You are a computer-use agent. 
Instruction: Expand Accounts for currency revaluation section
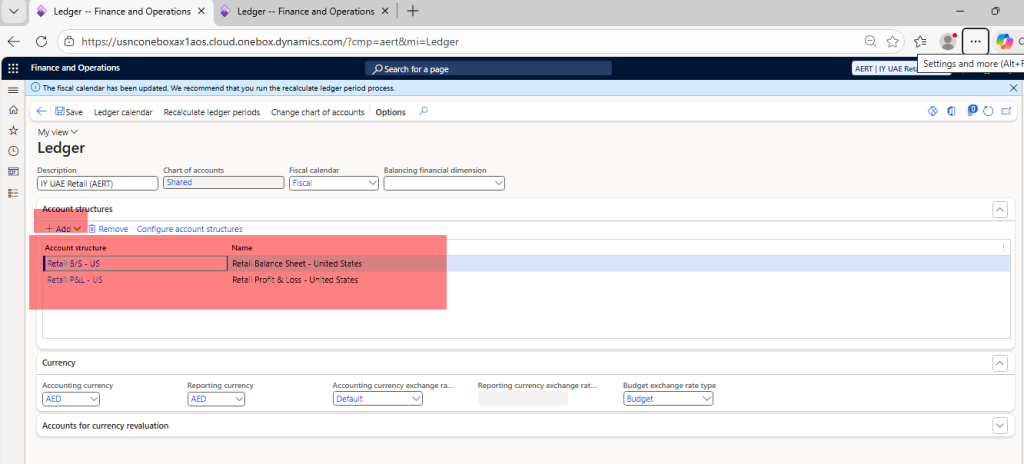tap(998, 426)
